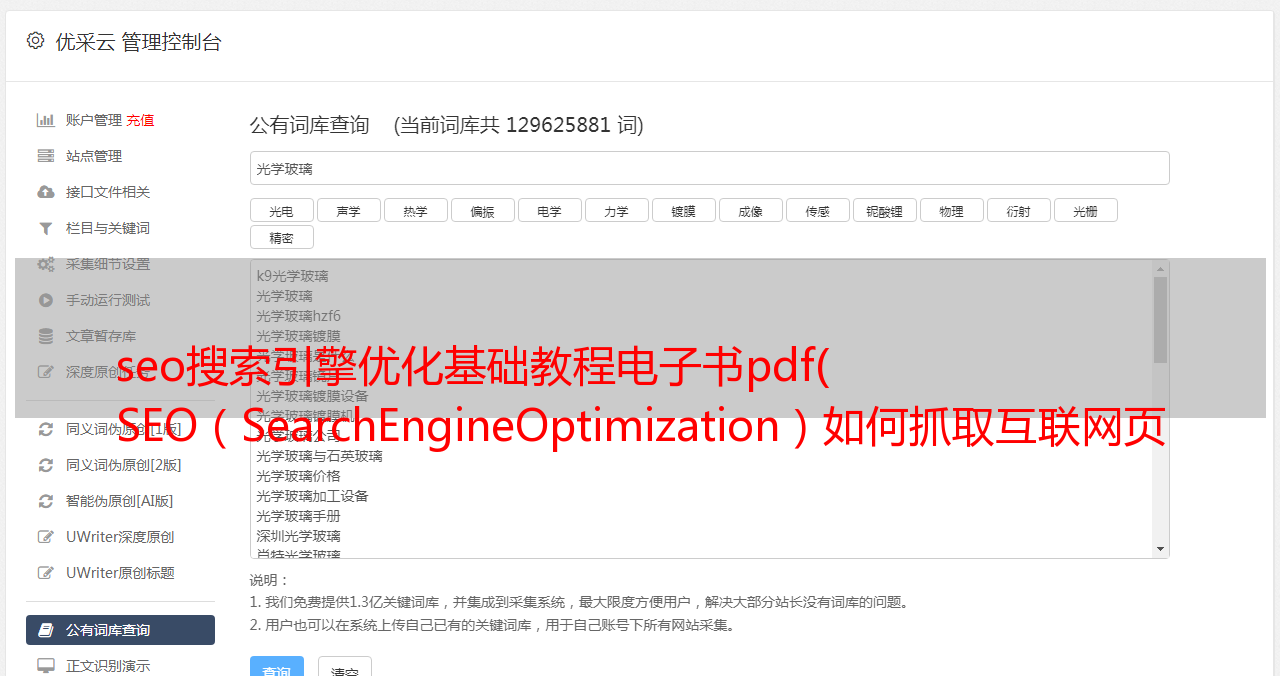
Task: Select 光学玻璃价格 in the results list
Action: click(x=298, y=476)
